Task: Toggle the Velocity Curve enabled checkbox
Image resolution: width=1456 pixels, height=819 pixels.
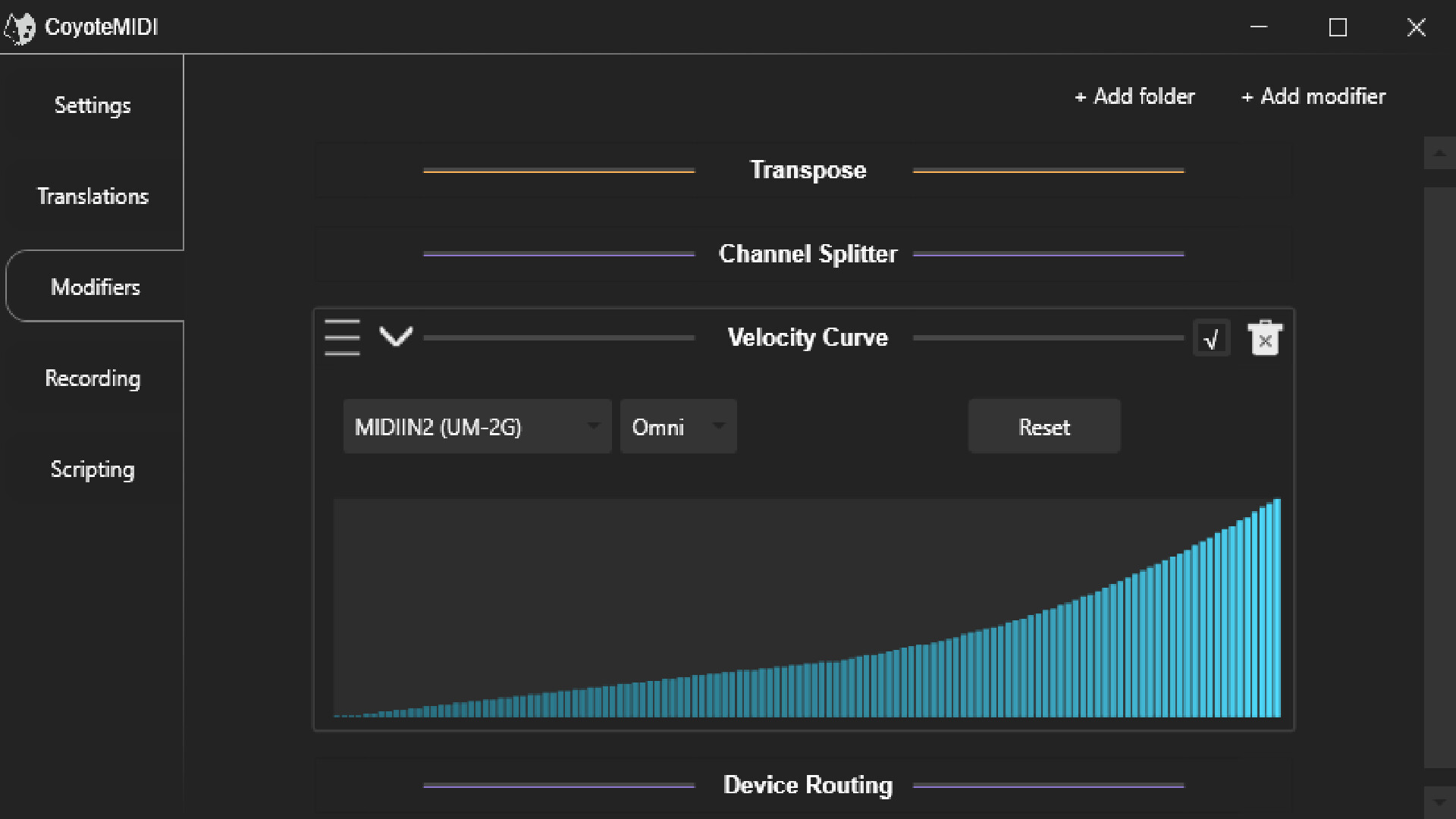Action: pyautogui.click(x=1212, y=338)
